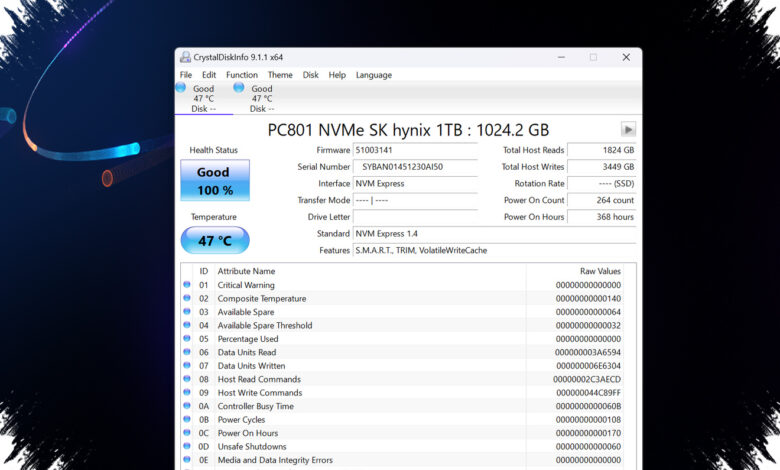Click the Transfer Mode field

[x=415, y=200]
